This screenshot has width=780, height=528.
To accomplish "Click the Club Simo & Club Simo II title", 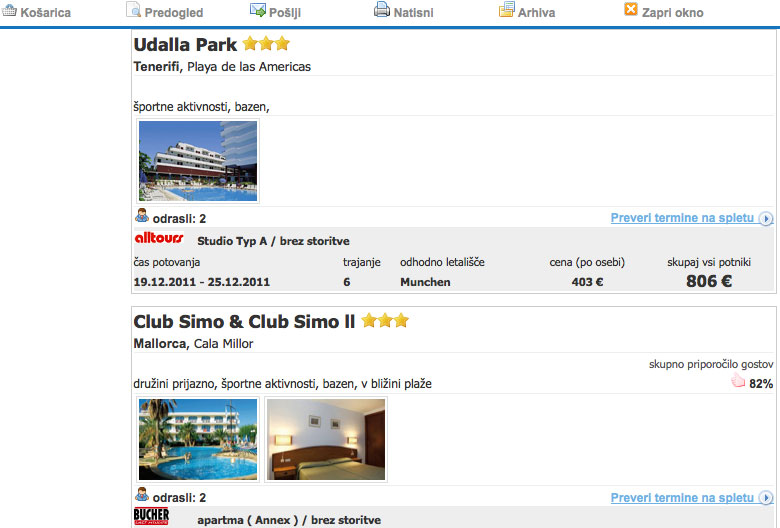I will 244,321.
